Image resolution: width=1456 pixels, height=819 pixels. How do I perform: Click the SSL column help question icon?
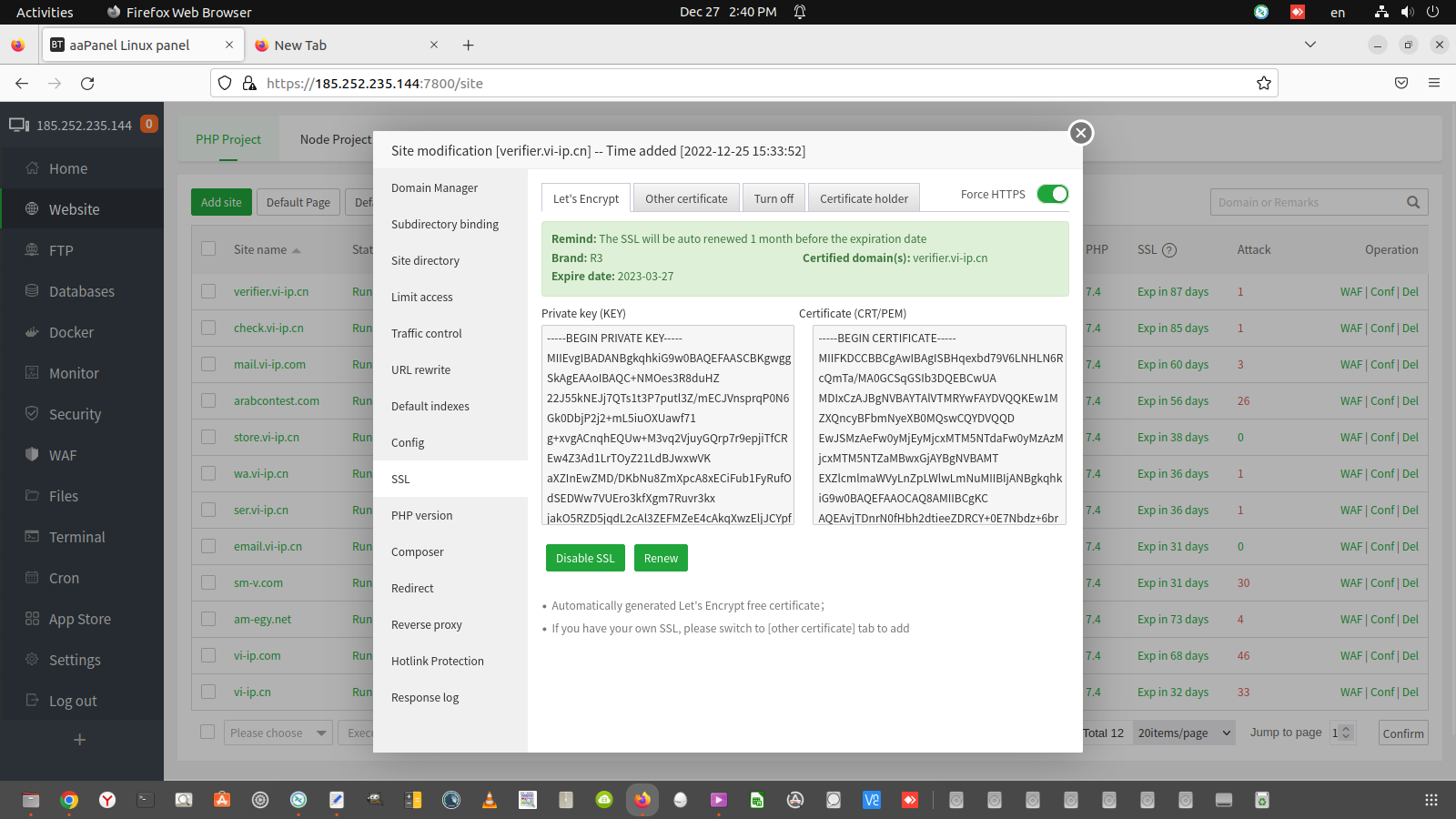[x=1169, y=250]
